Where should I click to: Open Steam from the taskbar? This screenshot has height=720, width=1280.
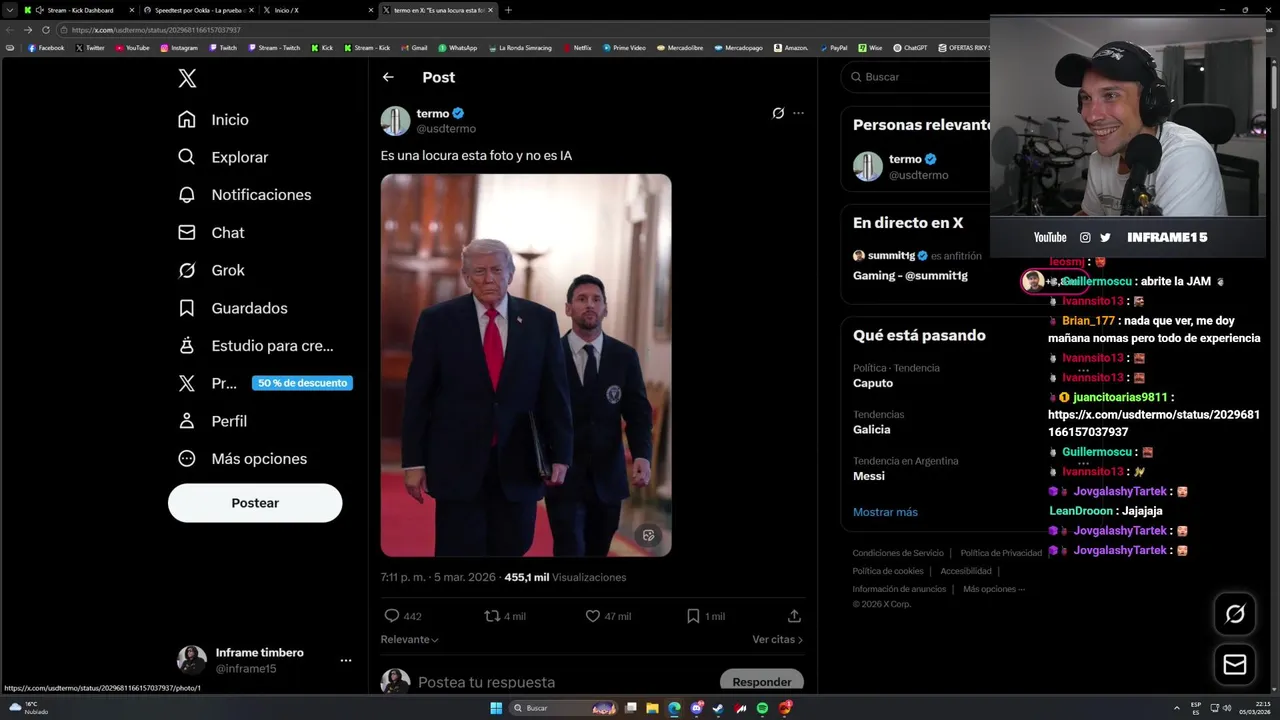(x=718, y=708)
